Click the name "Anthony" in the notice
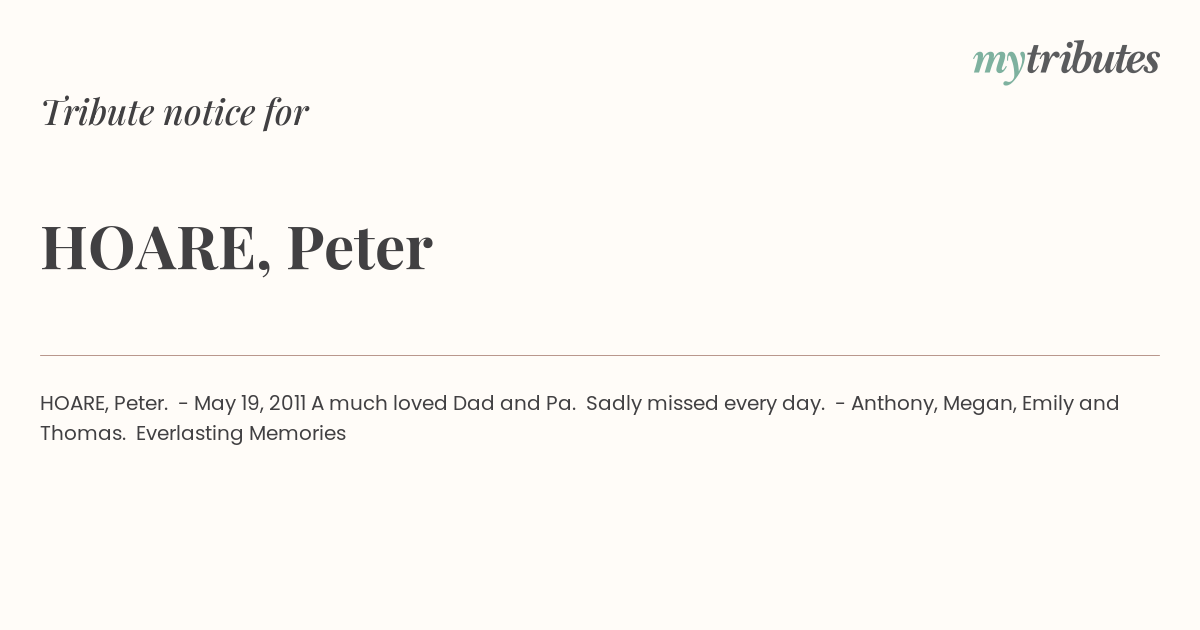This screenshot has width=1200, height=630. [893, 404]
